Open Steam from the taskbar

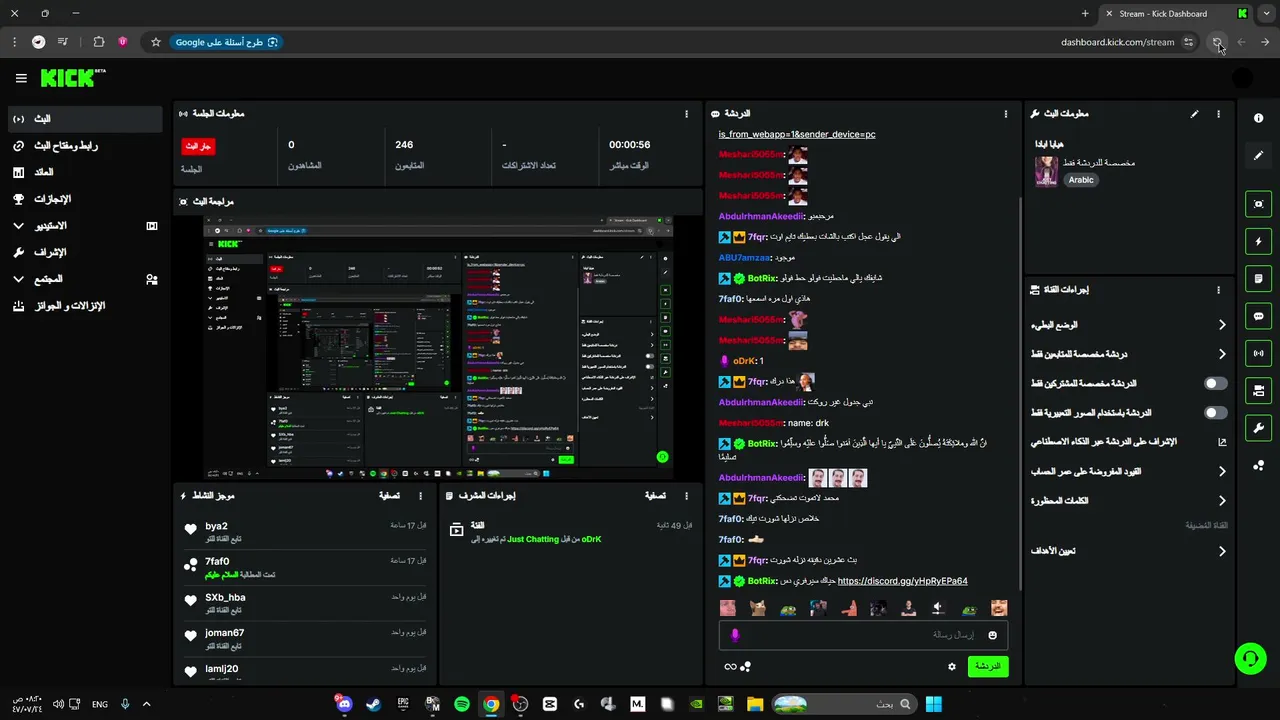pyautogui.click(x=372, y=704)
